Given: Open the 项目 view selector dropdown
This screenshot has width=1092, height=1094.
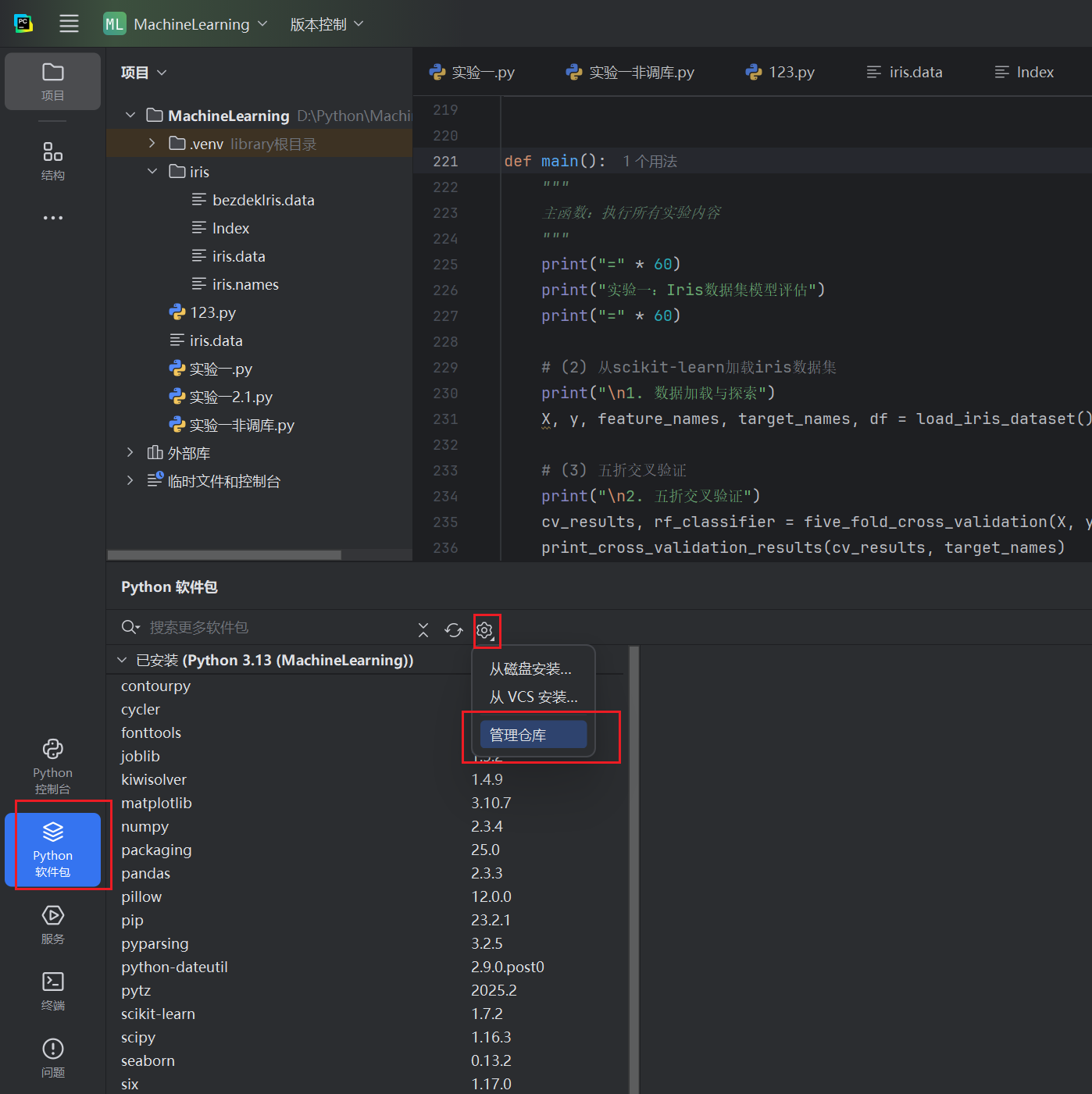Looking at the screenshot, I should click(144, 73).
